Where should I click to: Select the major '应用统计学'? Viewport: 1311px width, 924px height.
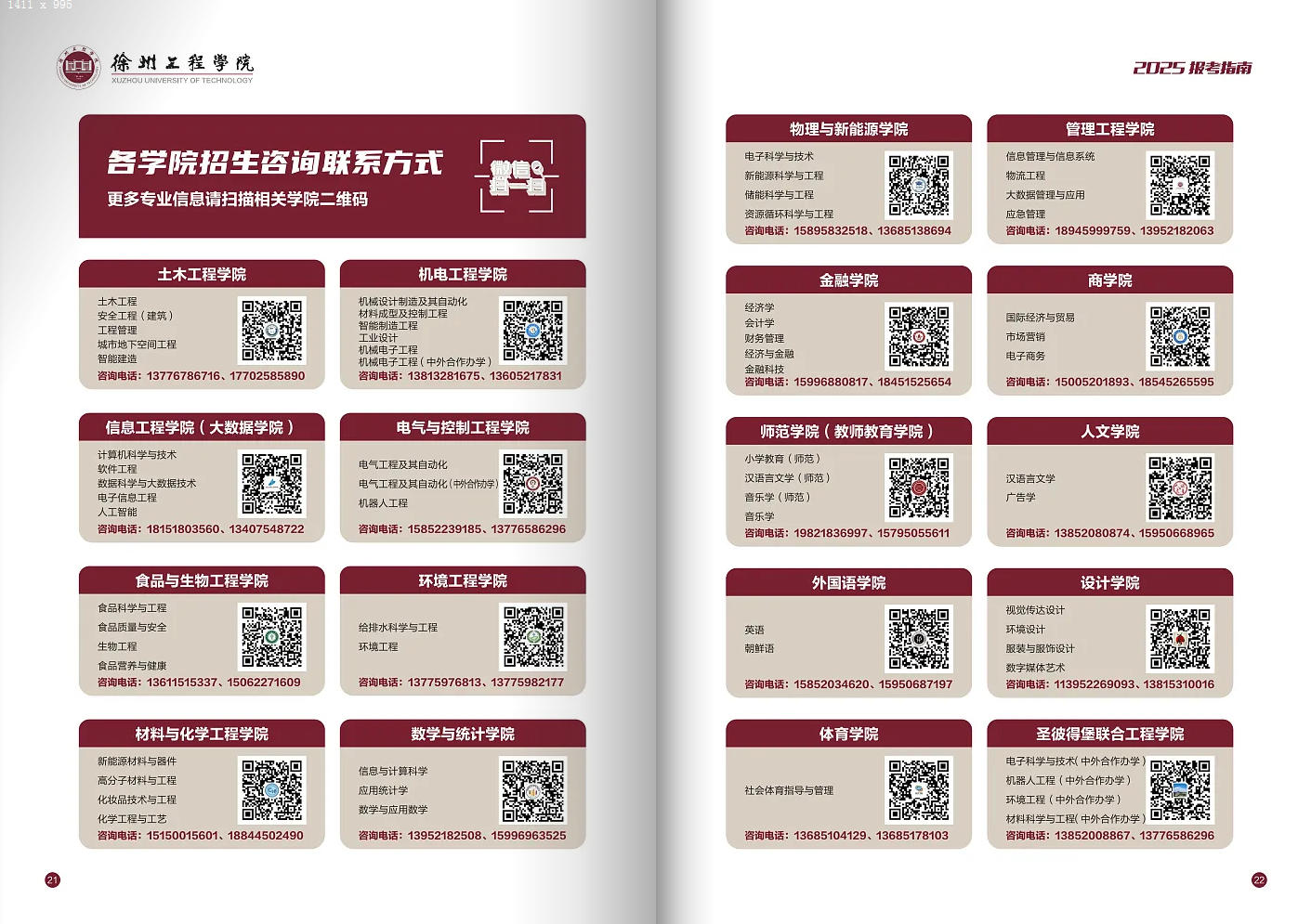[383, 790]
